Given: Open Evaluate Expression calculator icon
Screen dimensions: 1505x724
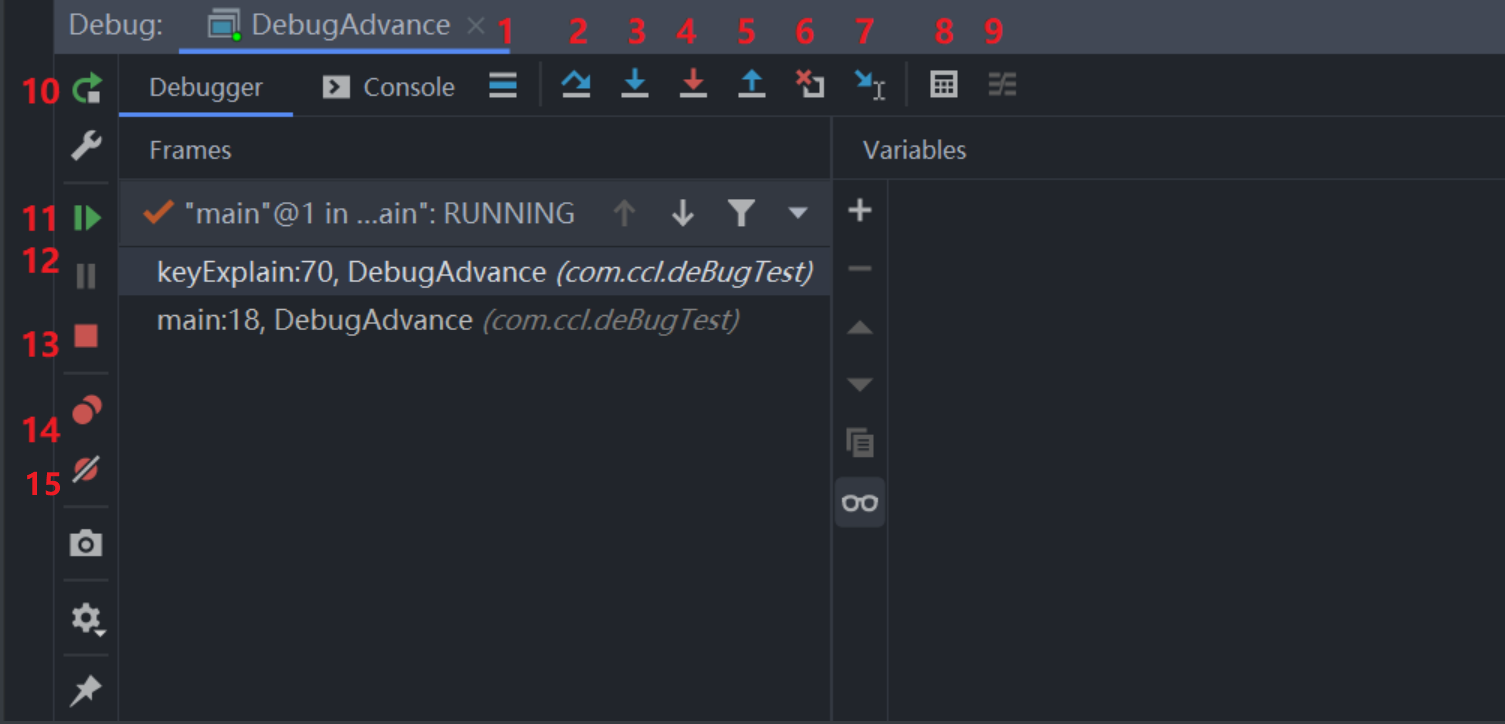Looking at the screenshot, I should [x=944, y=85].
